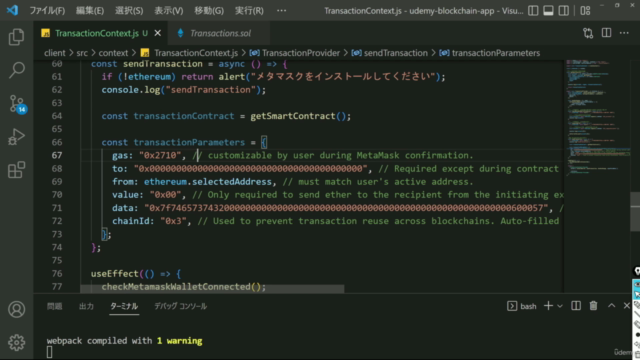640x360 pixels.
Task: Switch to the 出力 panel tab
Action: tap(86, 306)
